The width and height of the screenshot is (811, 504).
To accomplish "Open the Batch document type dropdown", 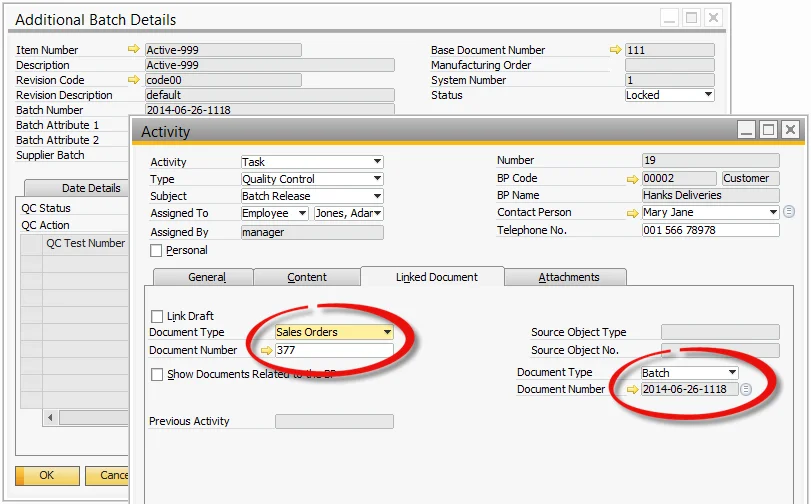I will (x=732, y=372).
